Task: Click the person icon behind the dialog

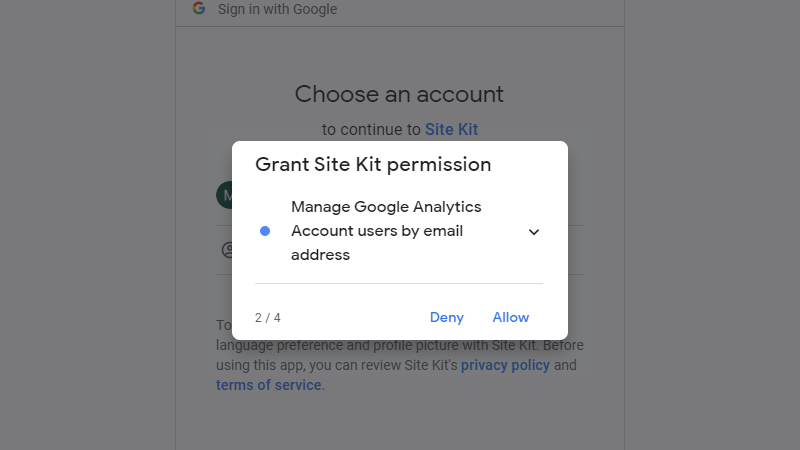Action: click(x=227, y=250)
